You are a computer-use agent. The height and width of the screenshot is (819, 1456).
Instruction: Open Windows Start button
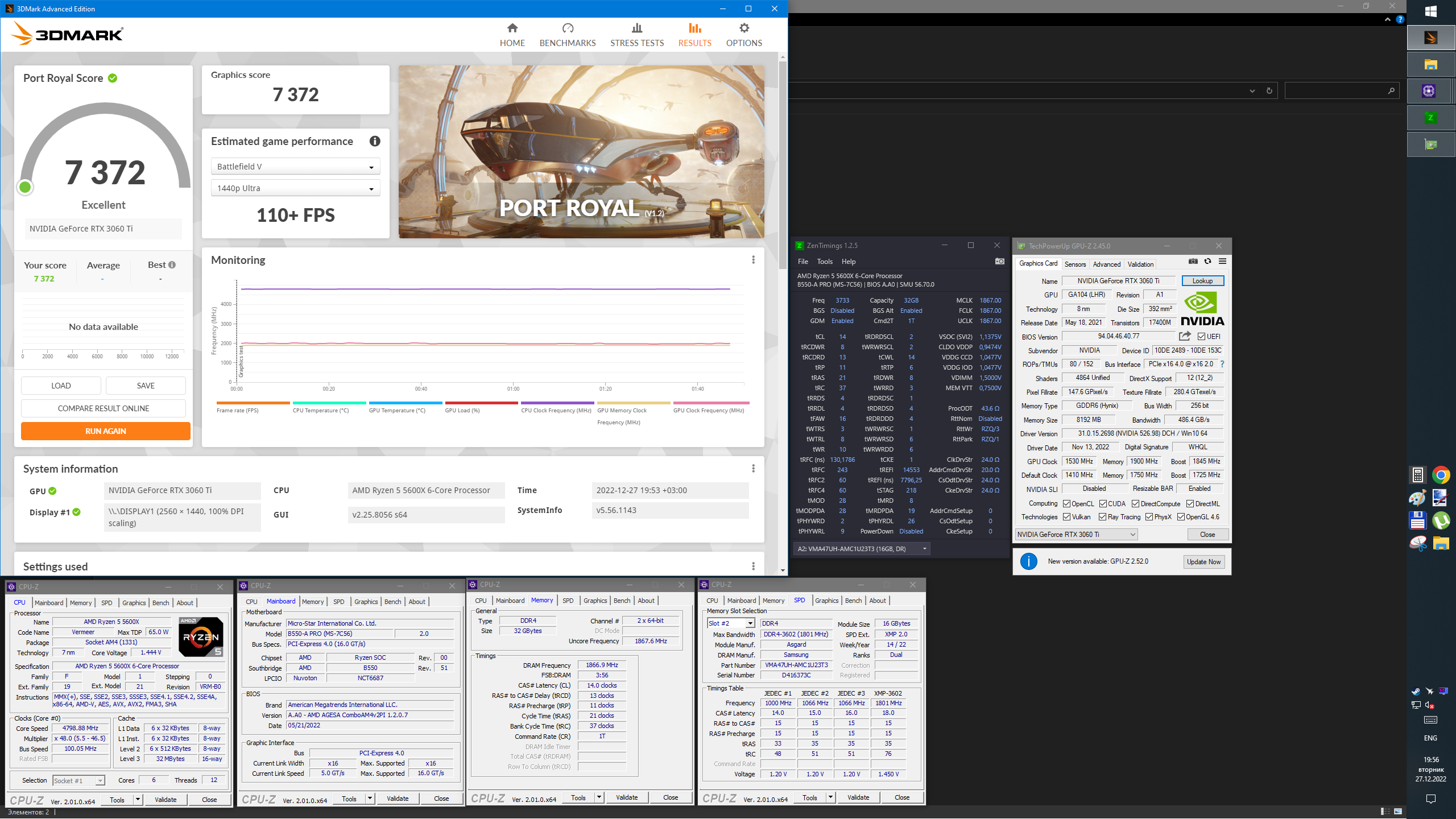(1431, 11)
